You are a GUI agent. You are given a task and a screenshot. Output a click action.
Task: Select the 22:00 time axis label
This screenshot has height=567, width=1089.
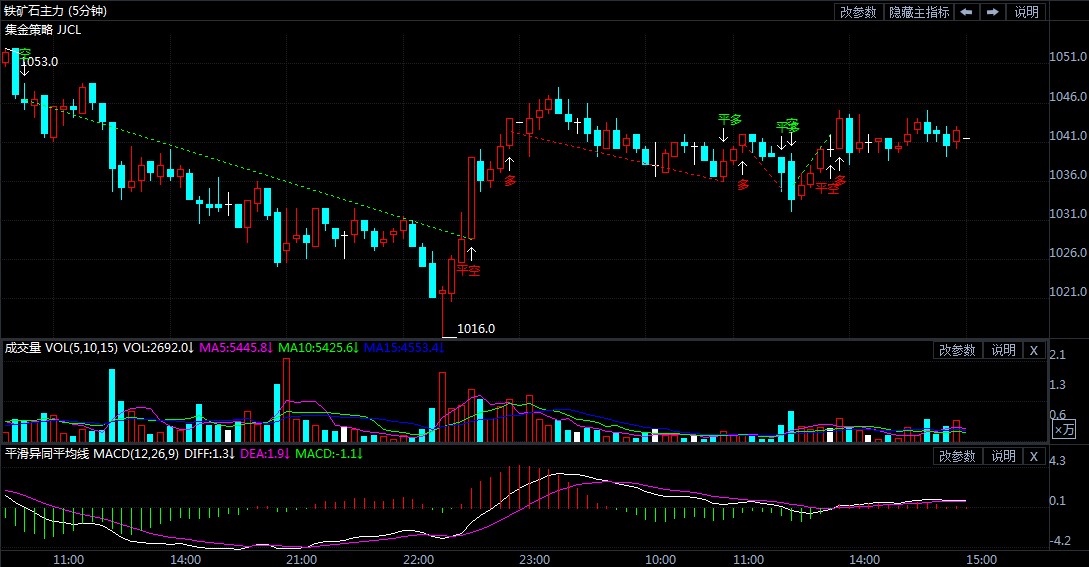click(x=417, y=559)
